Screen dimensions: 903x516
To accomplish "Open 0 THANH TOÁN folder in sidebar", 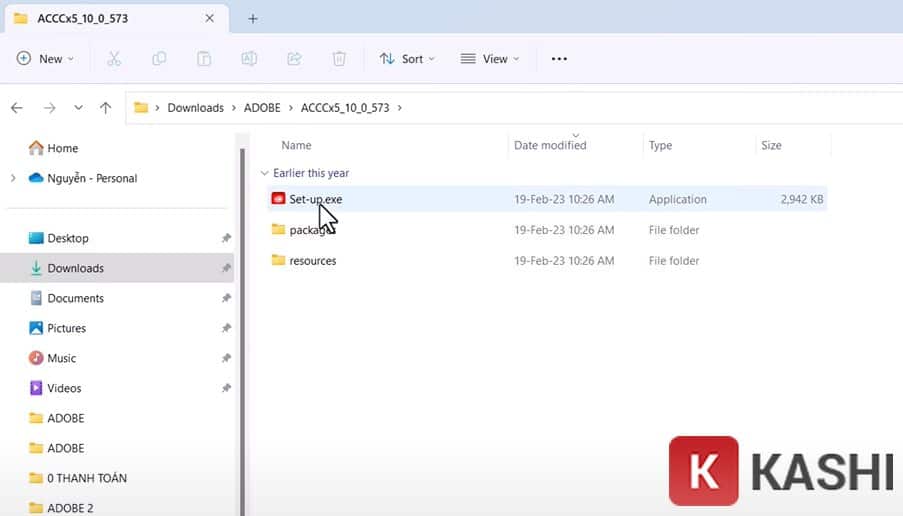I will [87, 477].
